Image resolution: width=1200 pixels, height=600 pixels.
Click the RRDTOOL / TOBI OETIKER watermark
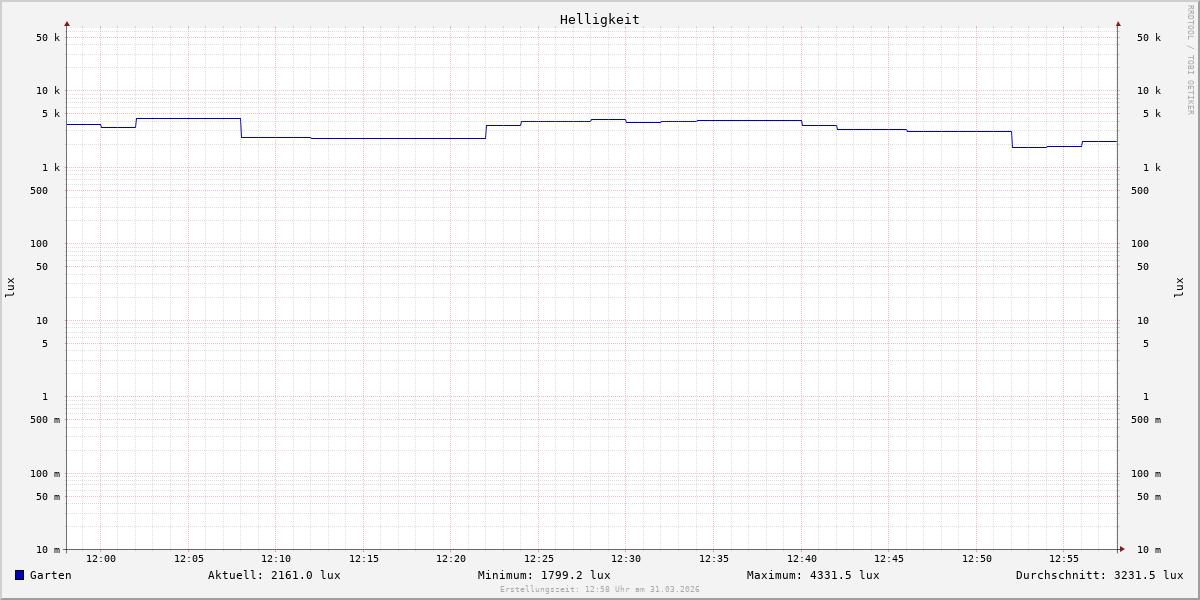(1190, 60)
